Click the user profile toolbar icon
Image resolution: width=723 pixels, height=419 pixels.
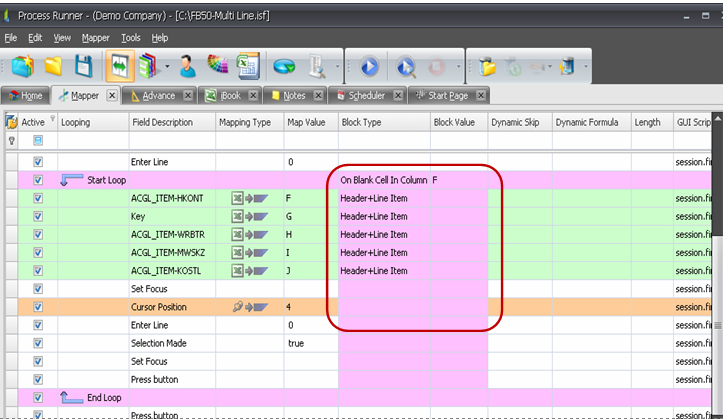pos(188,67)
